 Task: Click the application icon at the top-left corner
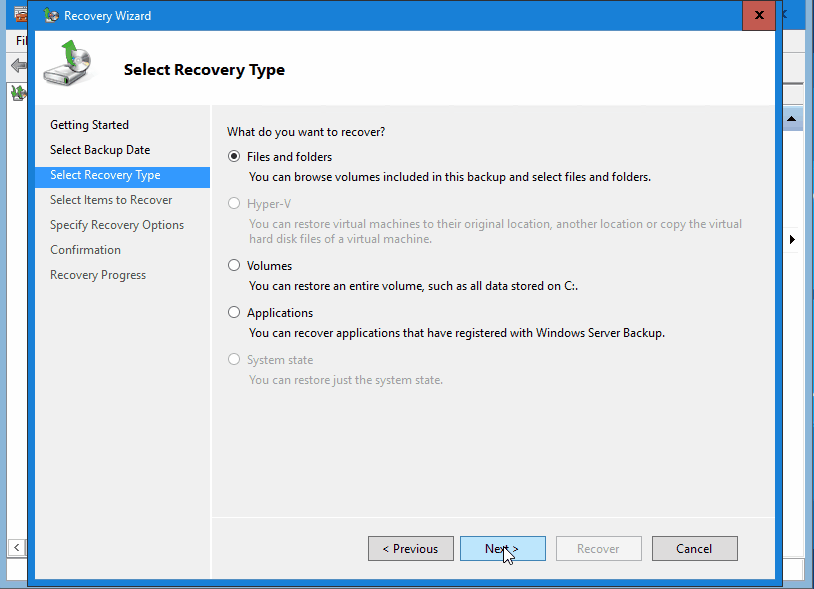pyautogui.click(x=19, y=15)
